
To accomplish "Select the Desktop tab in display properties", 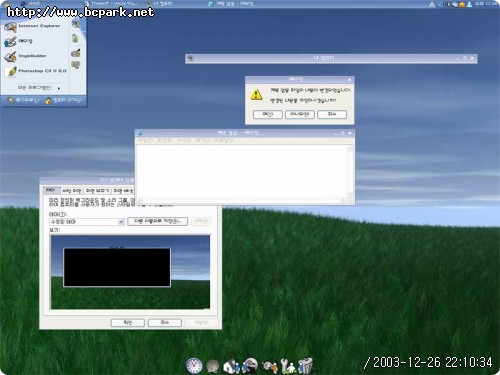I will [72, 191].
